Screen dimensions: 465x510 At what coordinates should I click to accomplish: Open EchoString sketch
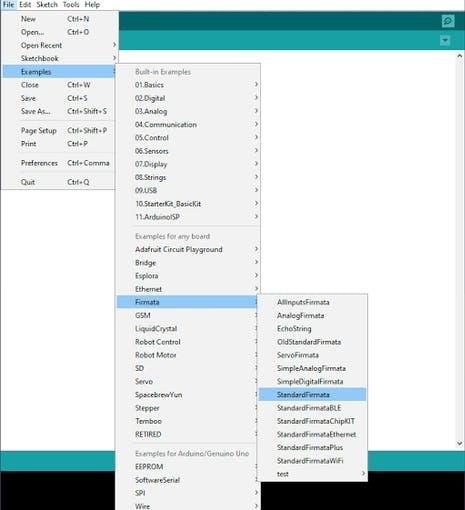coord(313,329)
